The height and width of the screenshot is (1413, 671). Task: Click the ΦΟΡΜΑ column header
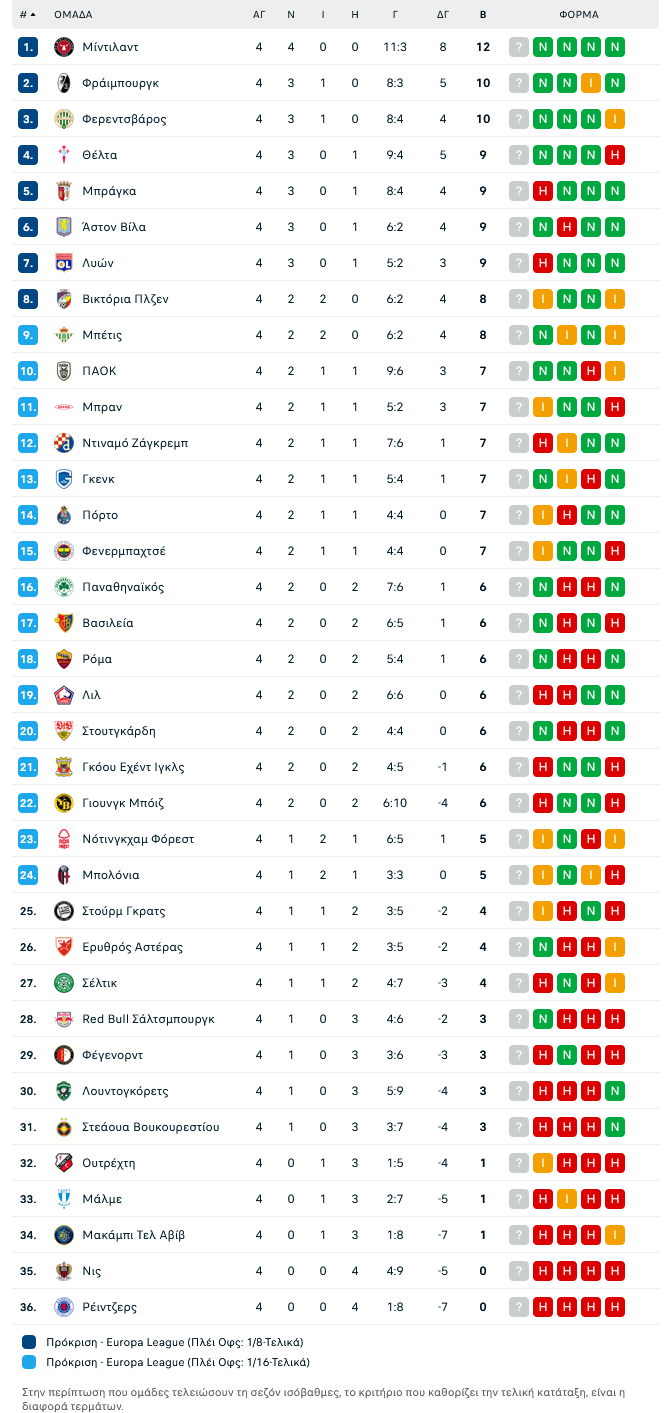579,15
